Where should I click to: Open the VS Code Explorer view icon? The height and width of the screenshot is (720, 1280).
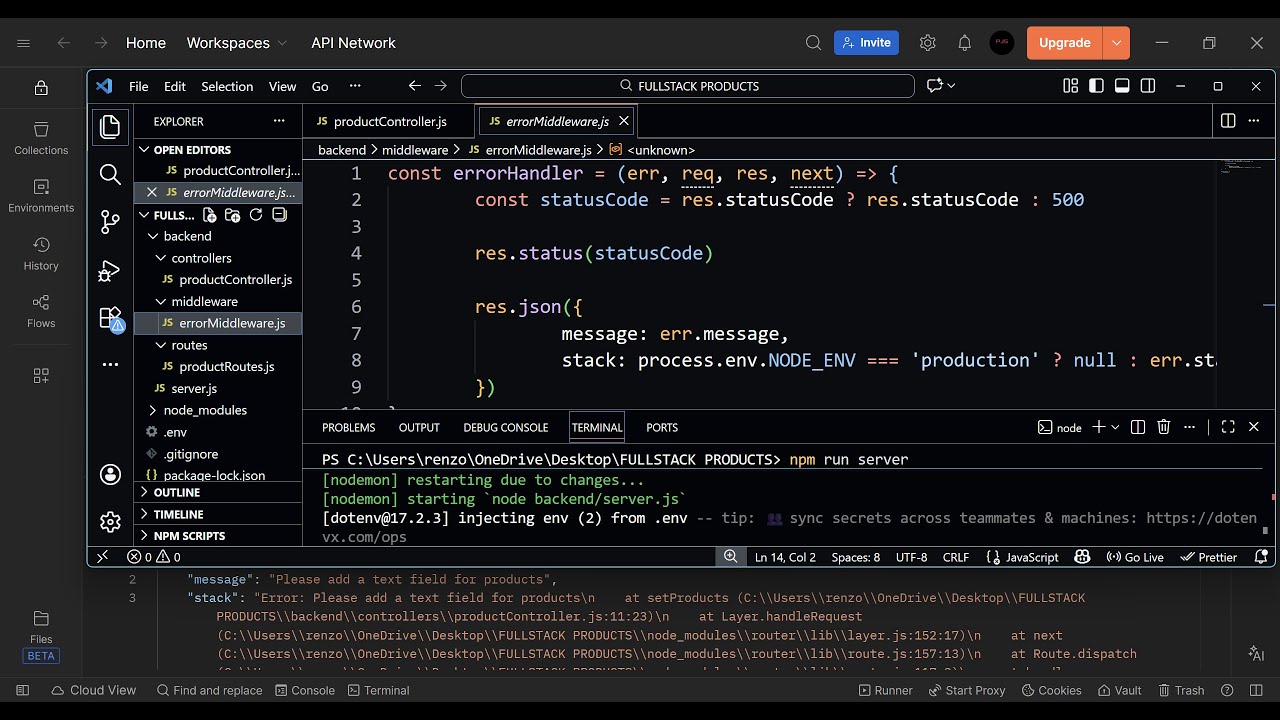tap(110, 126)
